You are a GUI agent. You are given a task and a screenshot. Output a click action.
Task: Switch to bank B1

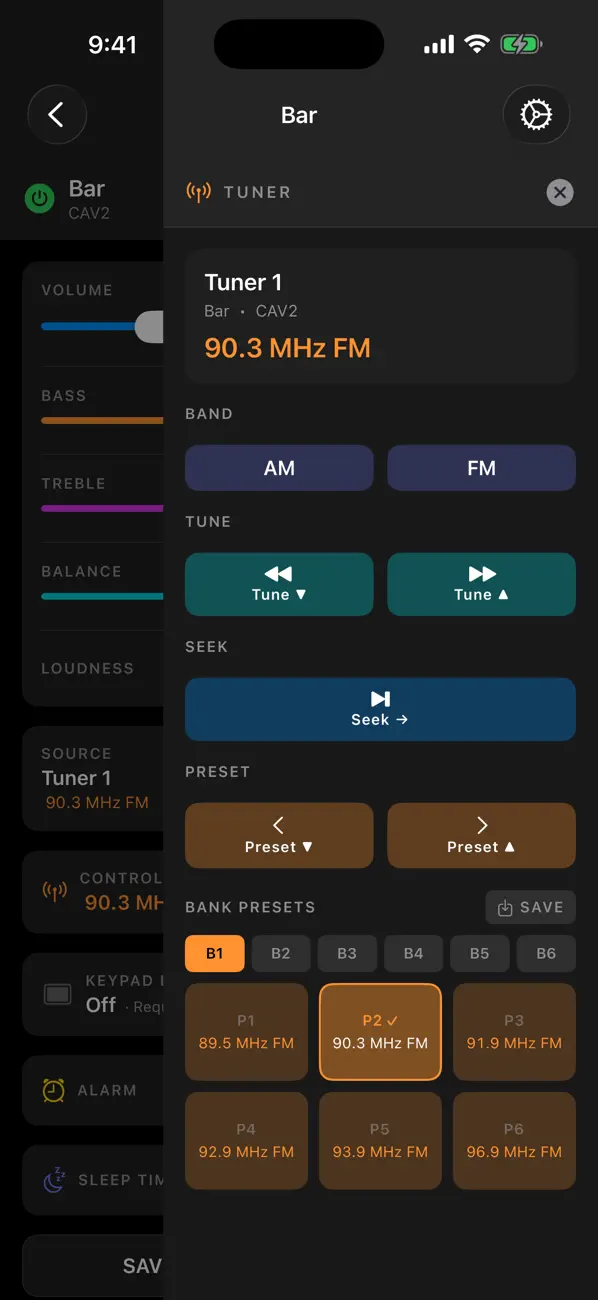pyautogui.click(x=214, y=954)
